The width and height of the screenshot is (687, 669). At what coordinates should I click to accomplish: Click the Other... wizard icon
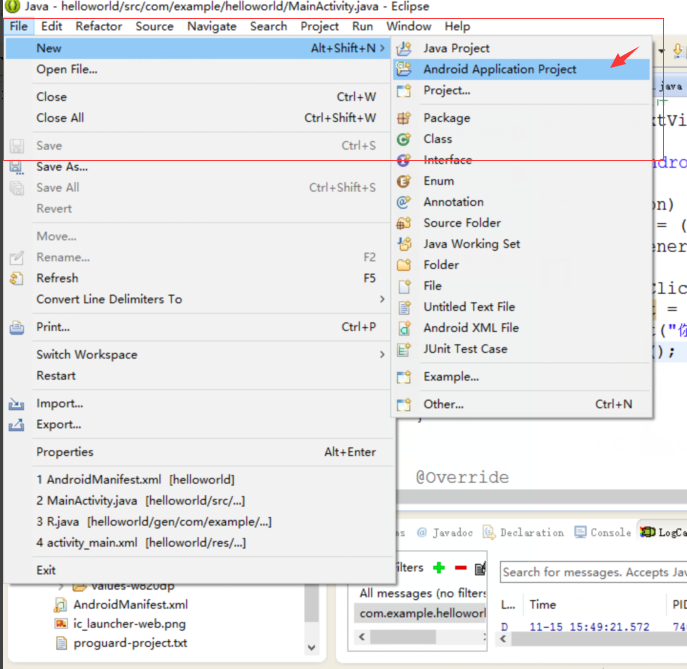pos(404,404)
